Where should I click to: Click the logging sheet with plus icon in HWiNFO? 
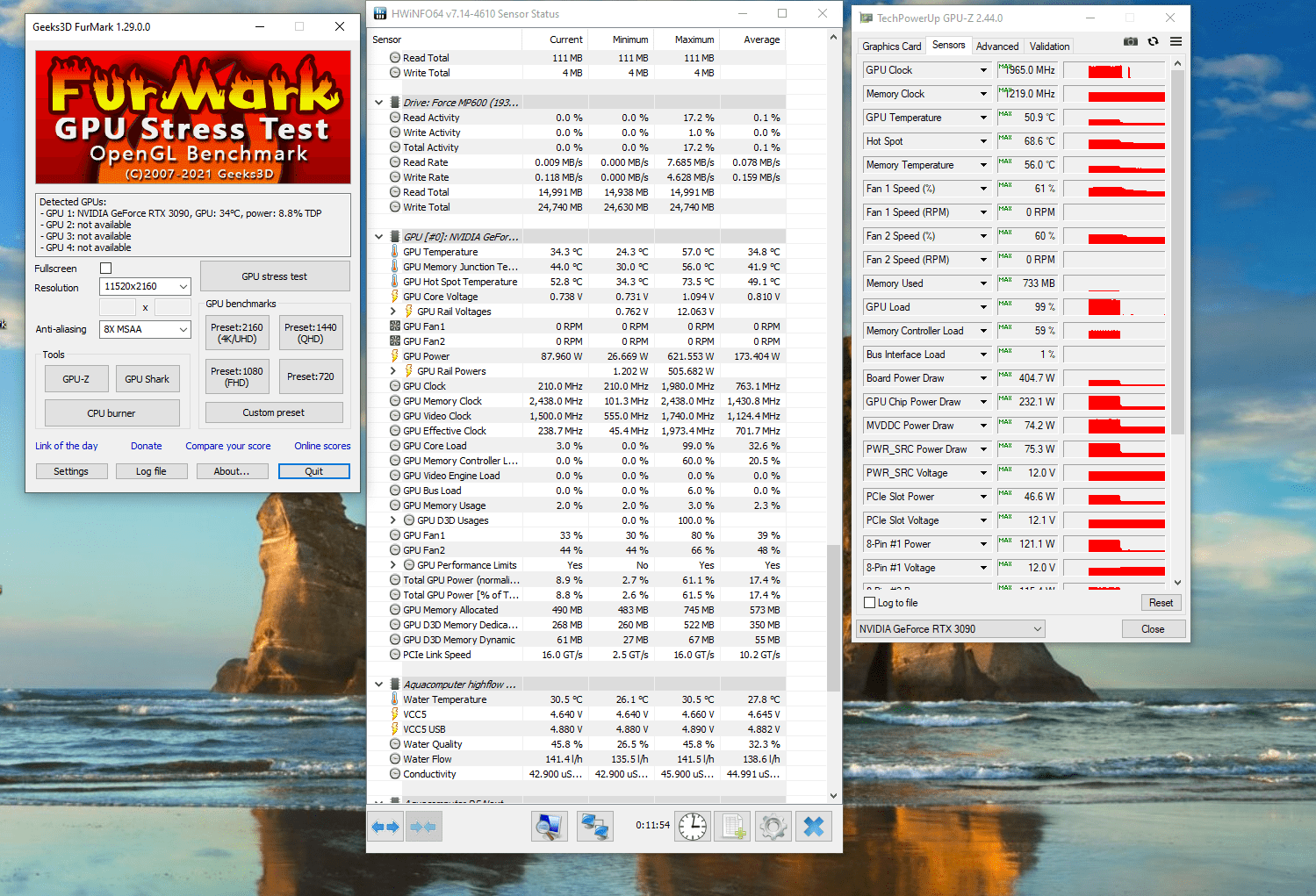click(x=732, y=827)
